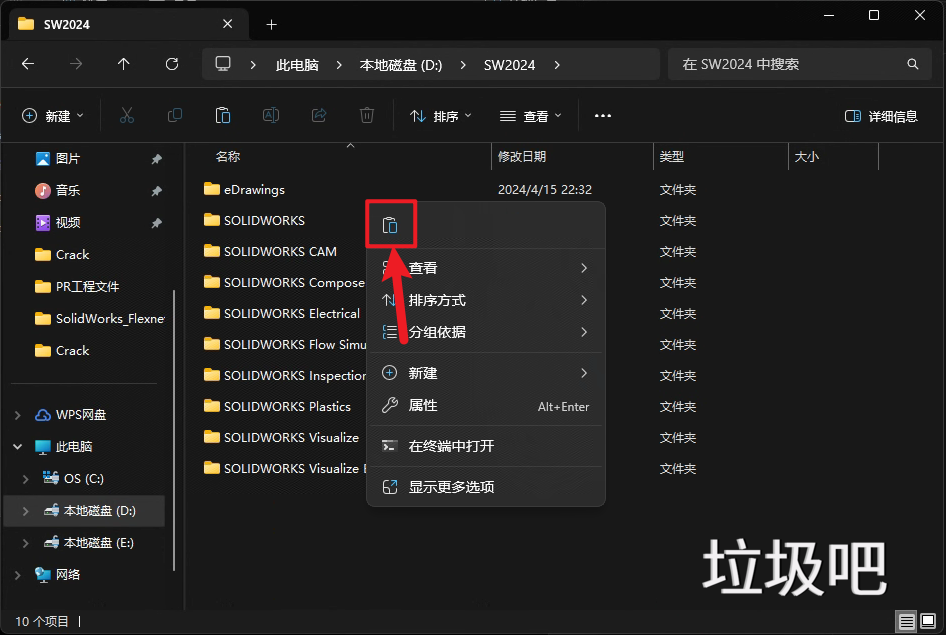
Task: Expand 此电脑 in the sidebar
Action: [x=16, y=446]
